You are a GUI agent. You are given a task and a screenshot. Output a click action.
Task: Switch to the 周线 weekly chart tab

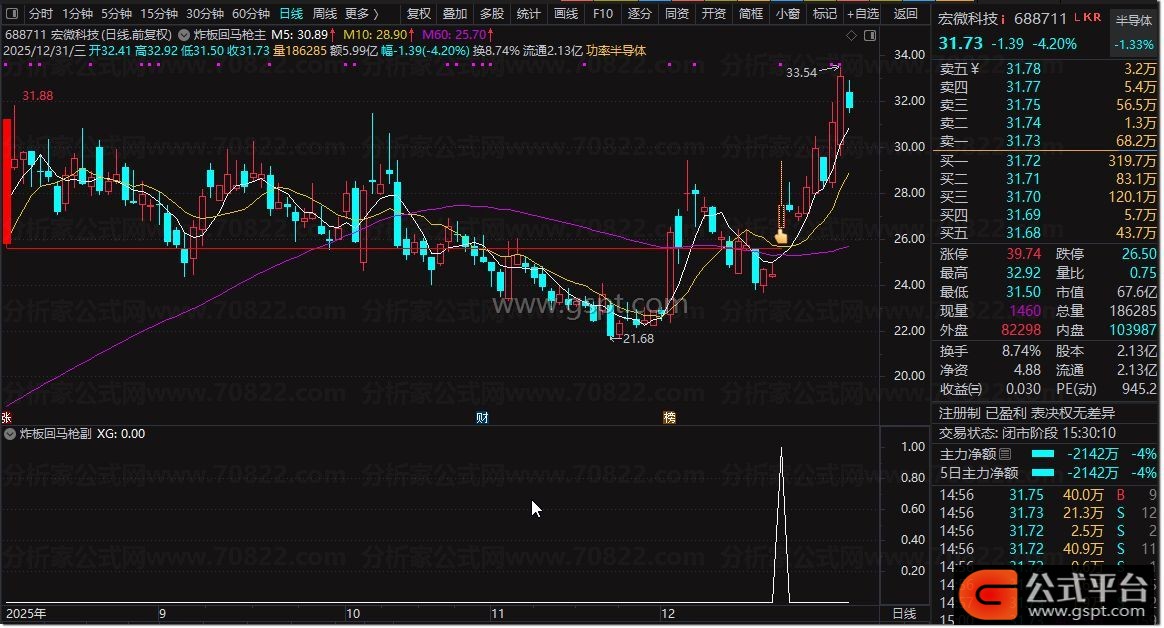point(324,14)
